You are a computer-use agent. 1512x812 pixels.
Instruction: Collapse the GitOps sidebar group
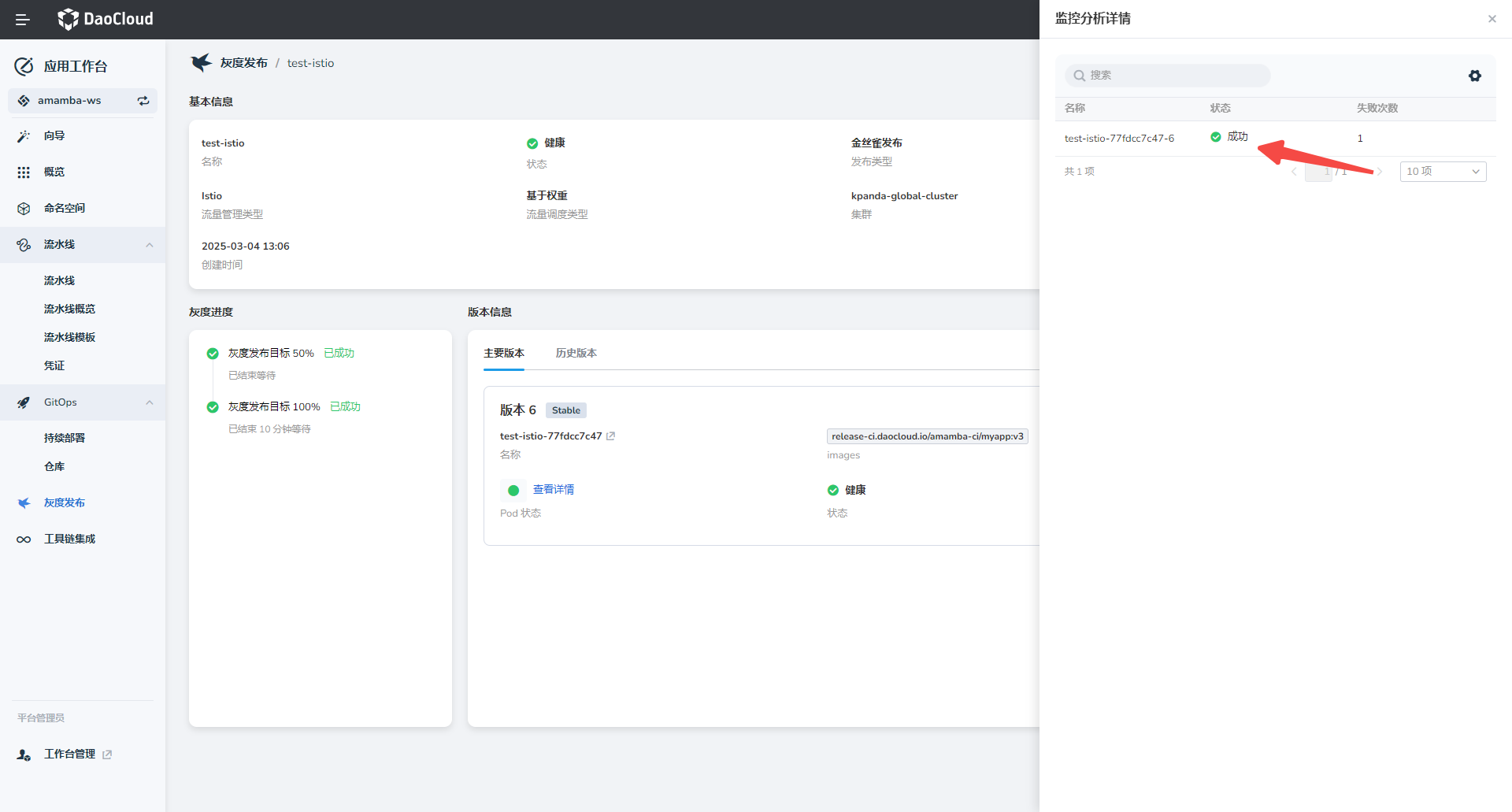point(149,402)
